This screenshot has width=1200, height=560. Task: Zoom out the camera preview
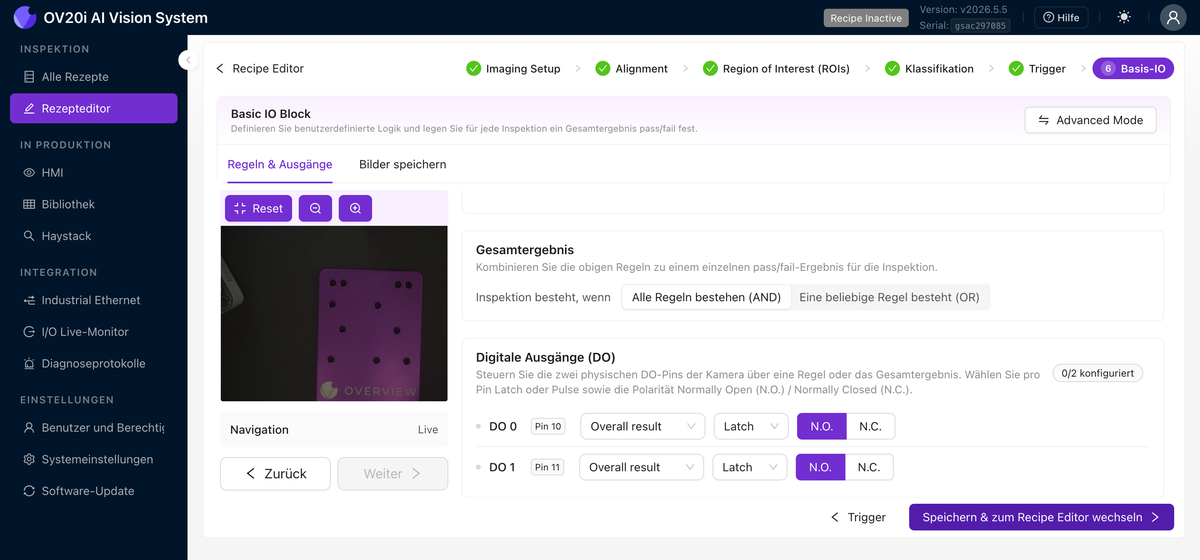(x=315, y=208)
